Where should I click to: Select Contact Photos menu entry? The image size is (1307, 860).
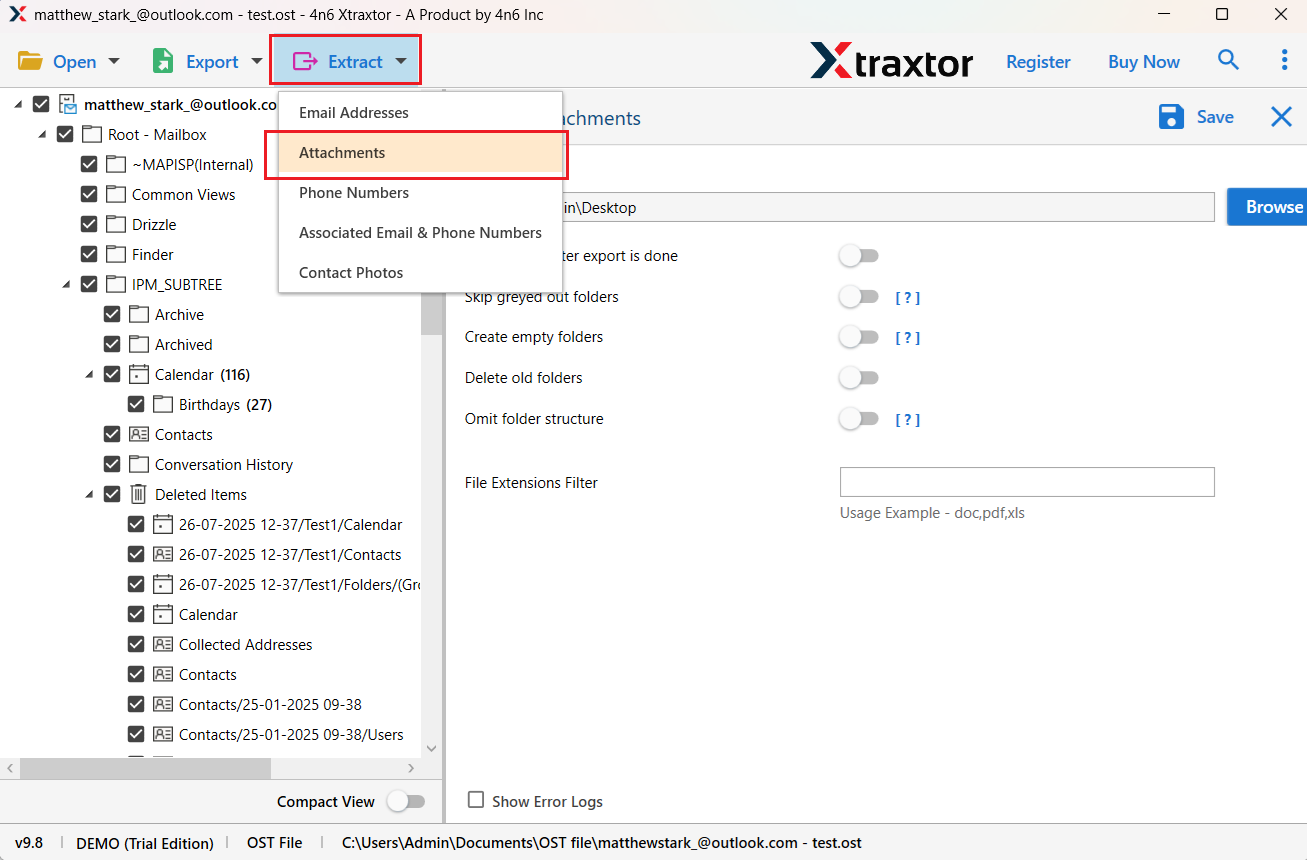coord(420,273)
